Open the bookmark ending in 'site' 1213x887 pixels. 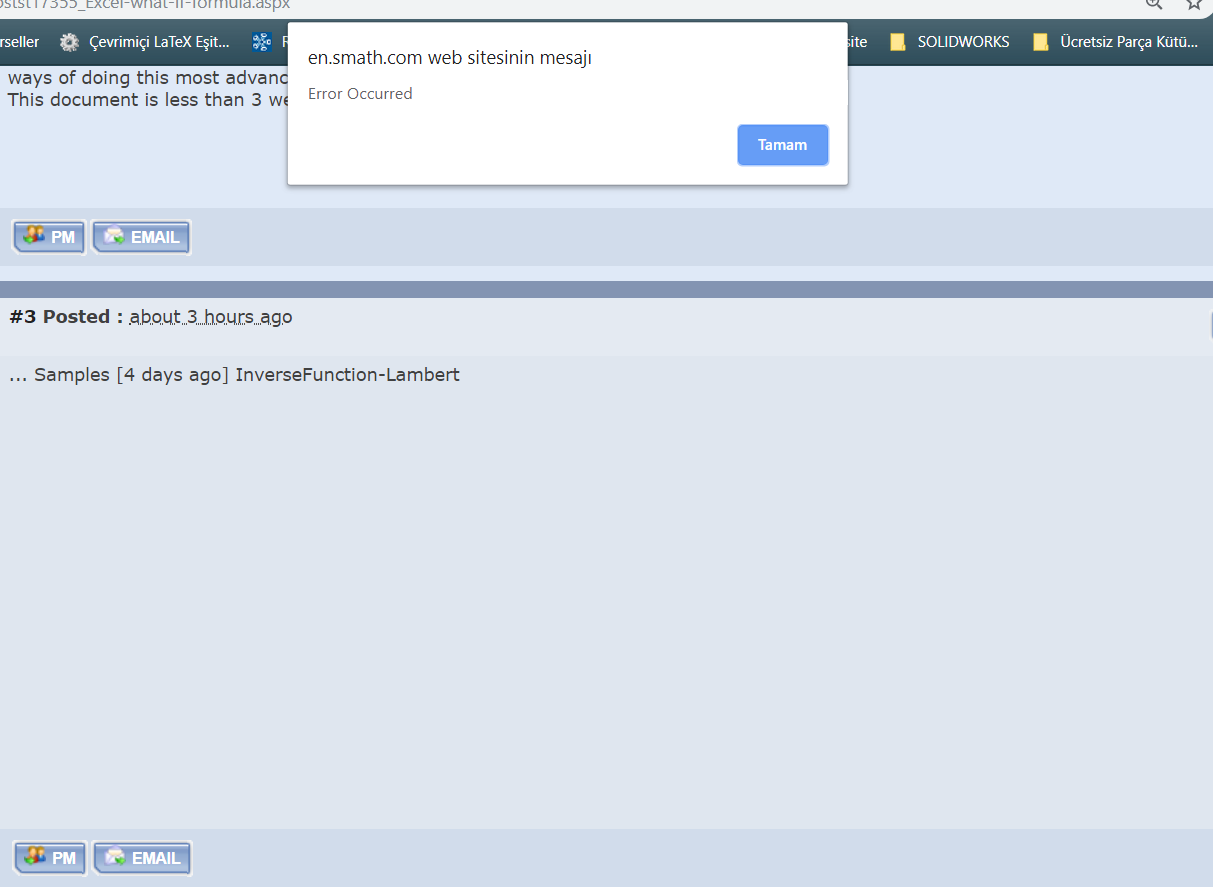point(856,42)
